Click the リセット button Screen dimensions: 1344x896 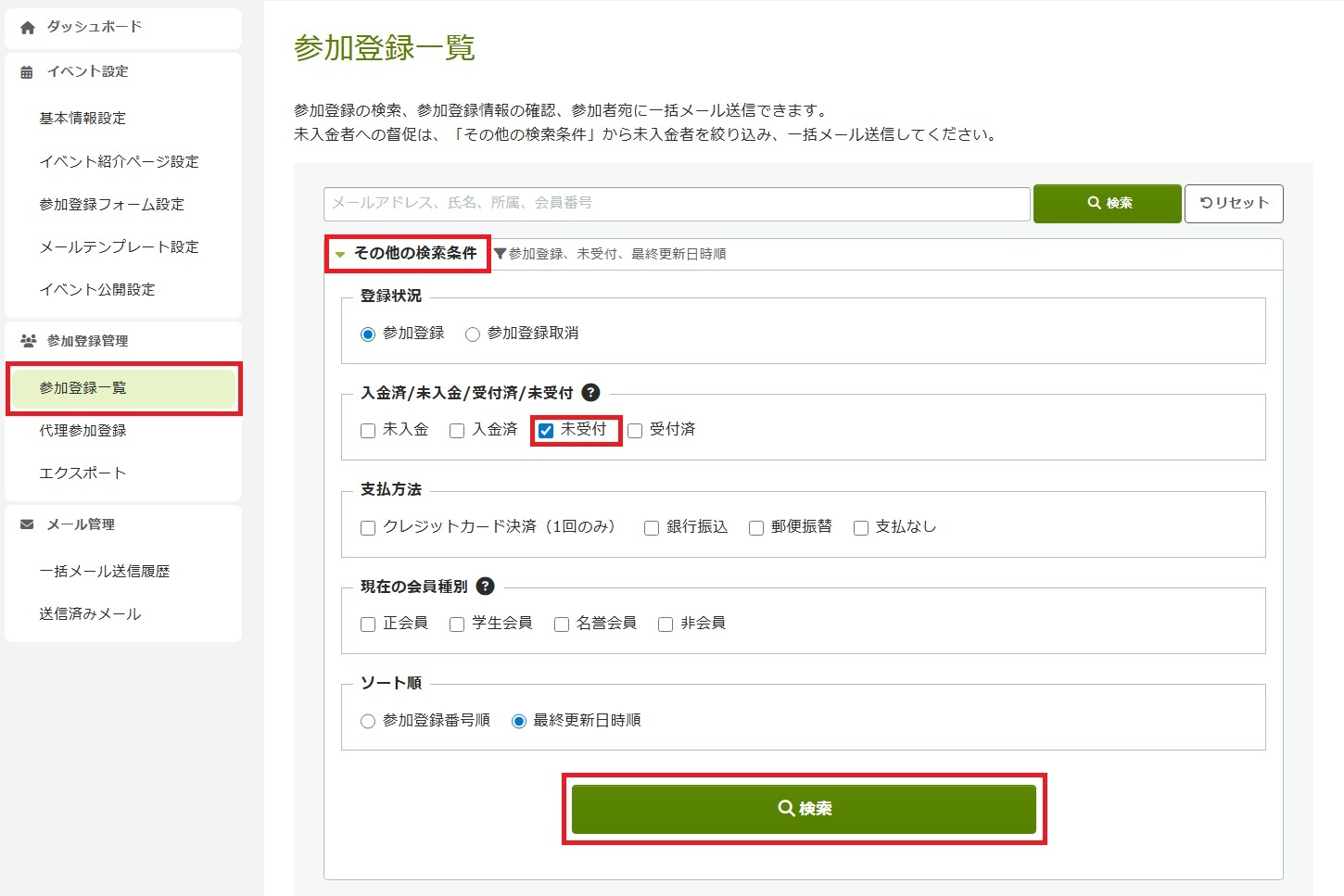click(x=1234, y=203)
